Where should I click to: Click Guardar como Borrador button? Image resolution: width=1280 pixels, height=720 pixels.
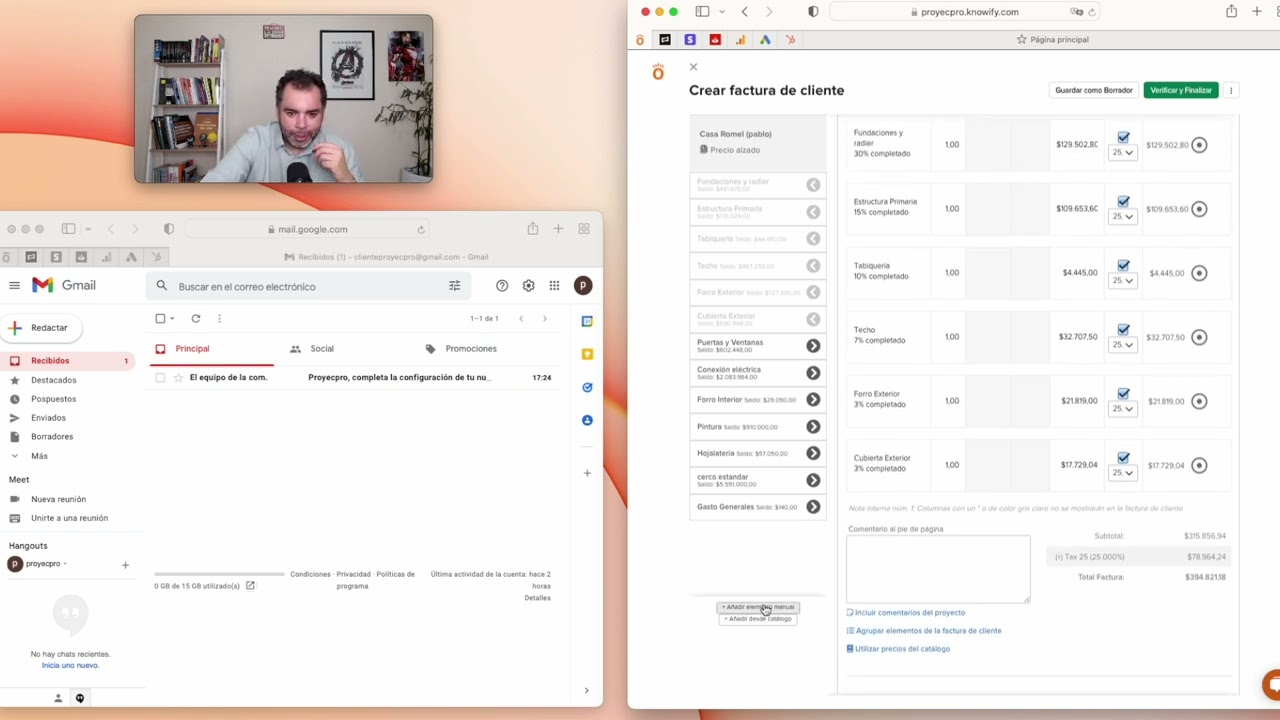tap(1094, 90)
